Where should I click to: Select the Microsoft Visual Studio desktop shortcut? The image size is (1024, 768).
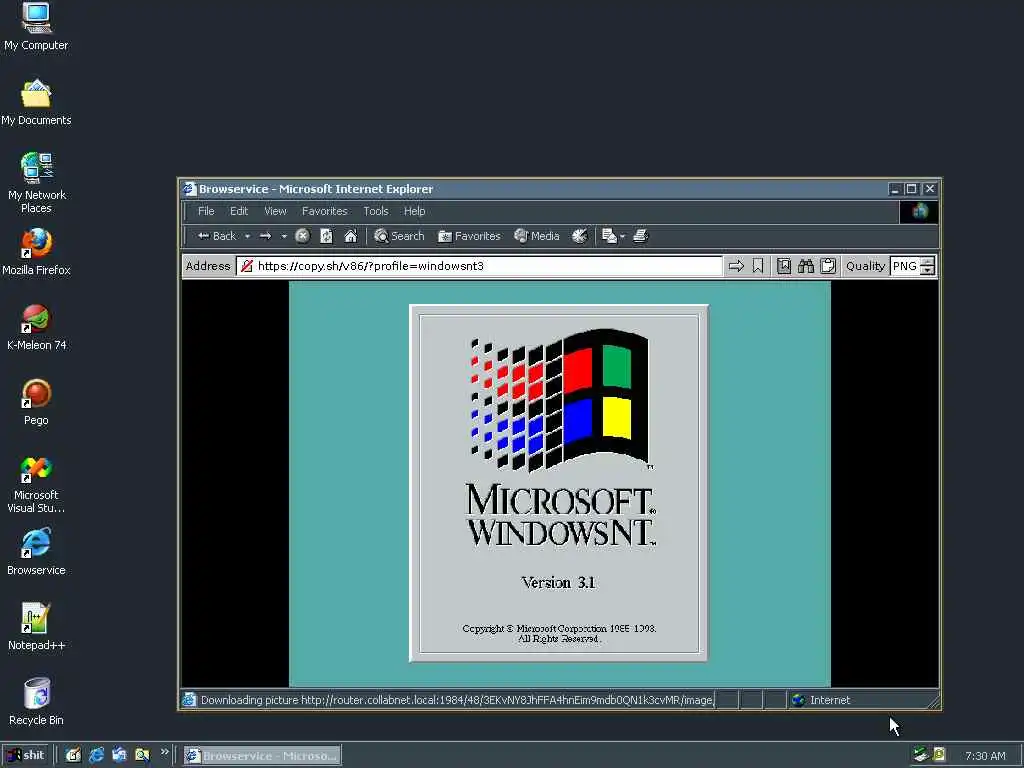coord(36,485)
